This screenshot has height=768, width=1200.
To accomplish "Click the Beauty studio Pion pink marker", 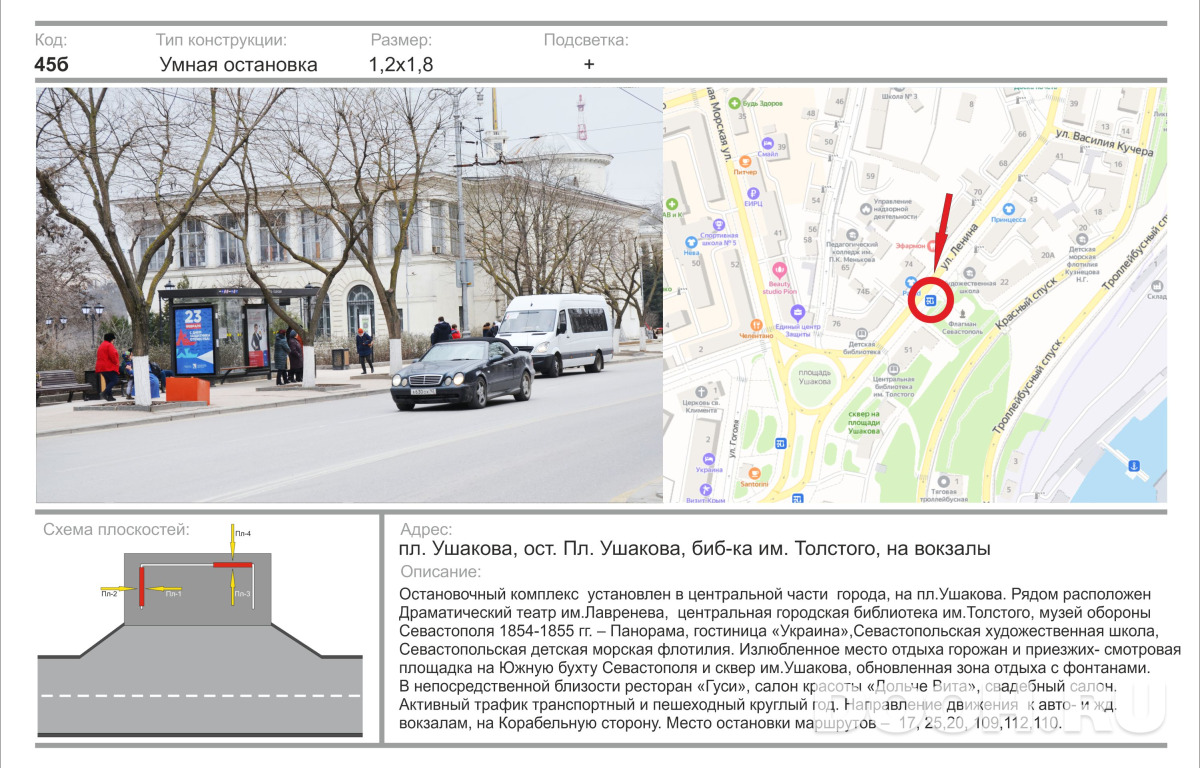I will [x=779, y=270].
